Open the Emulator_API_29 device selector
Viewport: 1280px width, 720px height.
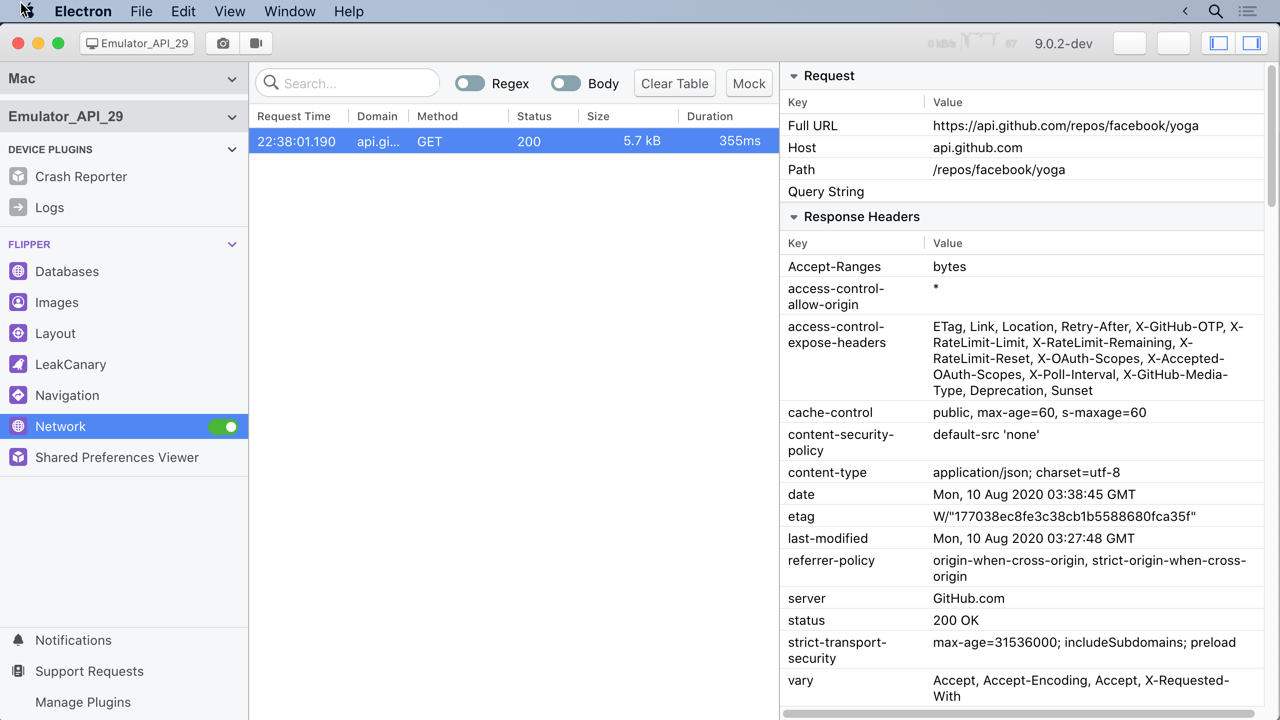pos(137,43)
